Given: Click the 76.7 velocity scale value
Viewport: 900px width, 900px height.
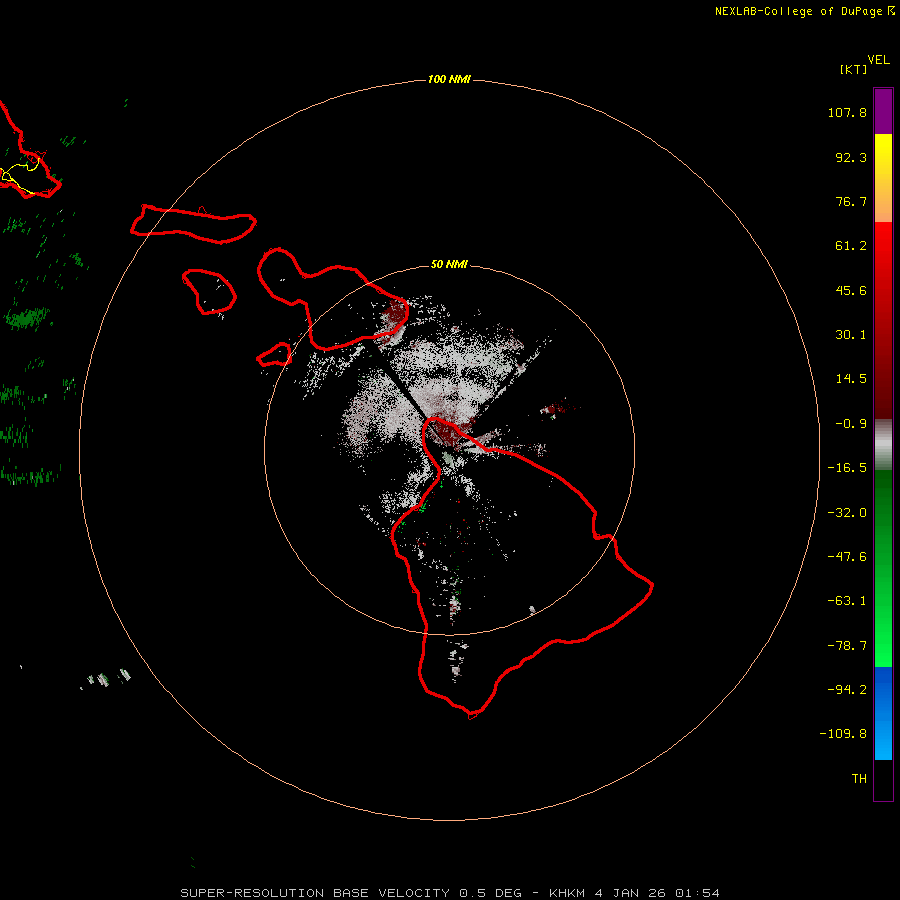Looking at the screenshot, I should point(851,201).
